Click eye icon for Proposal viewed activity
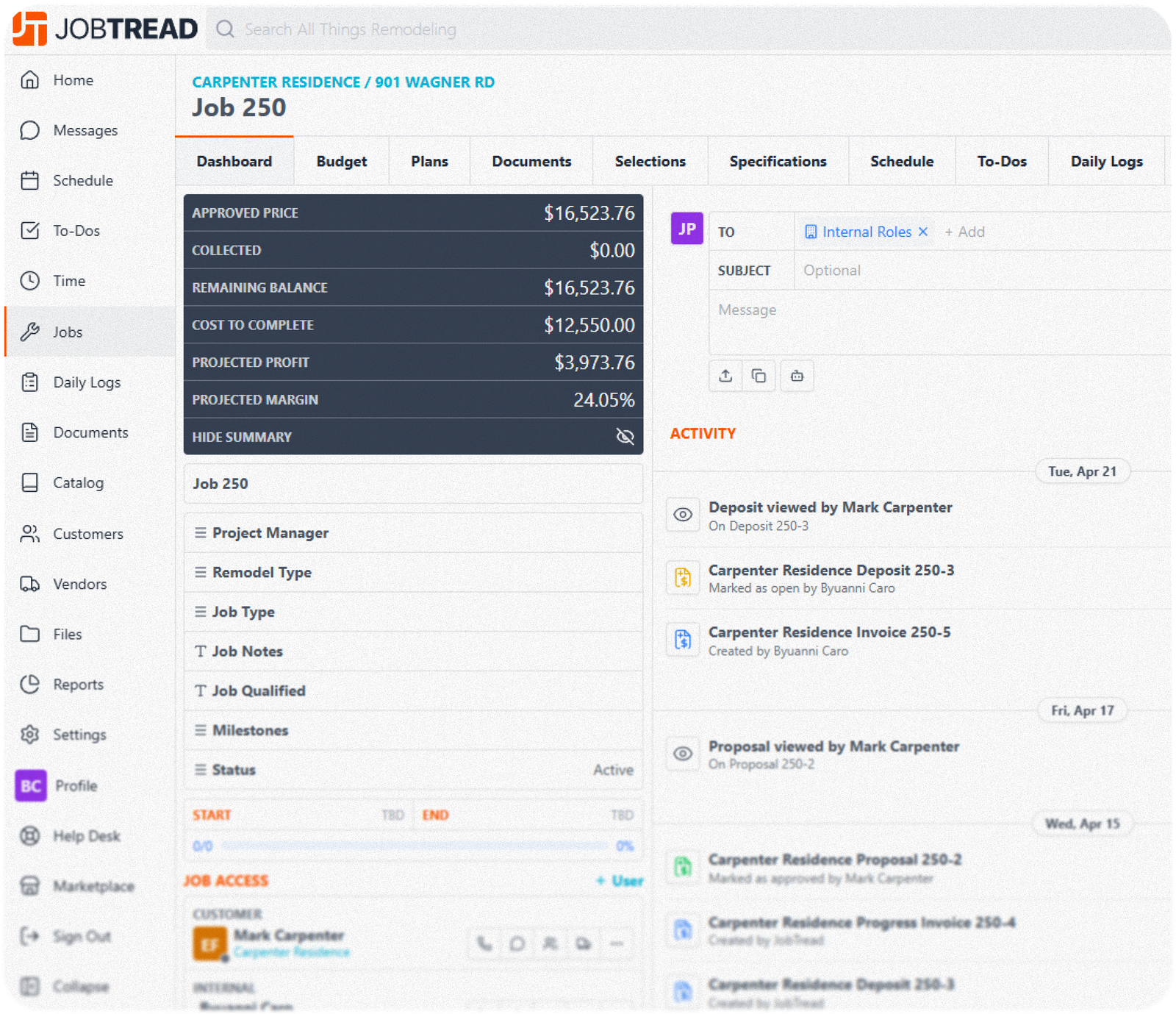The height and width of the screenshot is (1014, 1176). point(683,754)
